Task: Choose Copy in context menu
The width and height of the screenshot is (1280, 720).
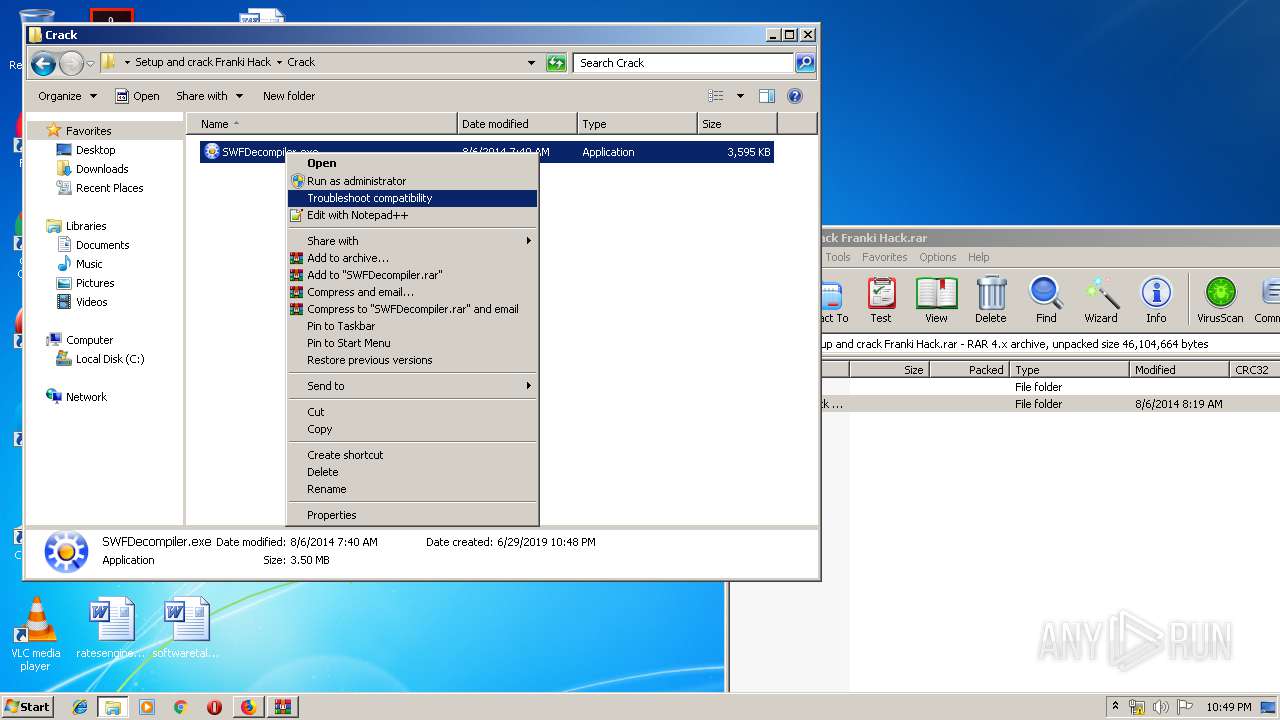Action: [412, 429]
